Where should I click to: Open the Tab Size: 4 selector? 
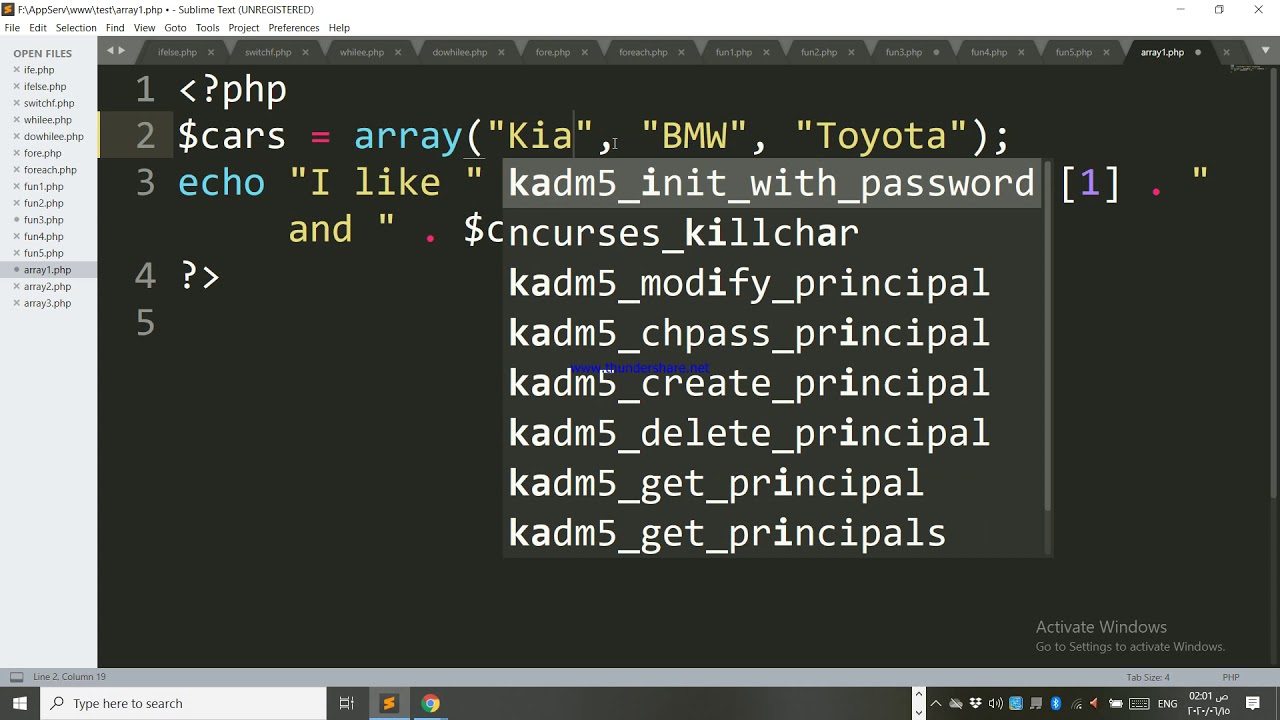coord(1148,677)
